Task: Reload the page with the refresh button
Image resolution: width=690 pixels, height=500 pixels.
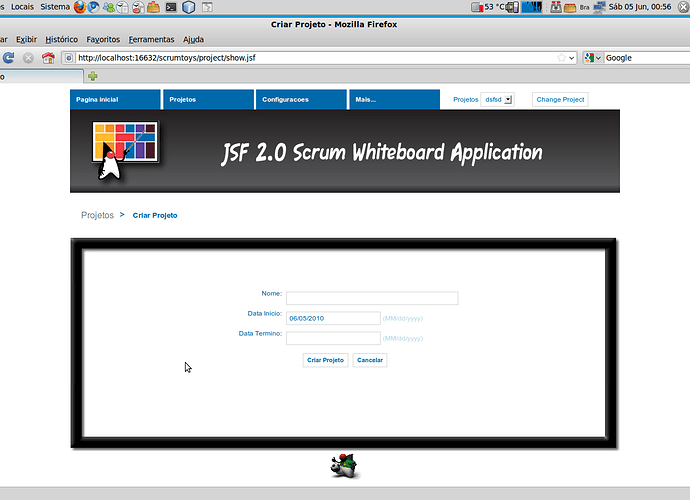Action: [8, 58]
